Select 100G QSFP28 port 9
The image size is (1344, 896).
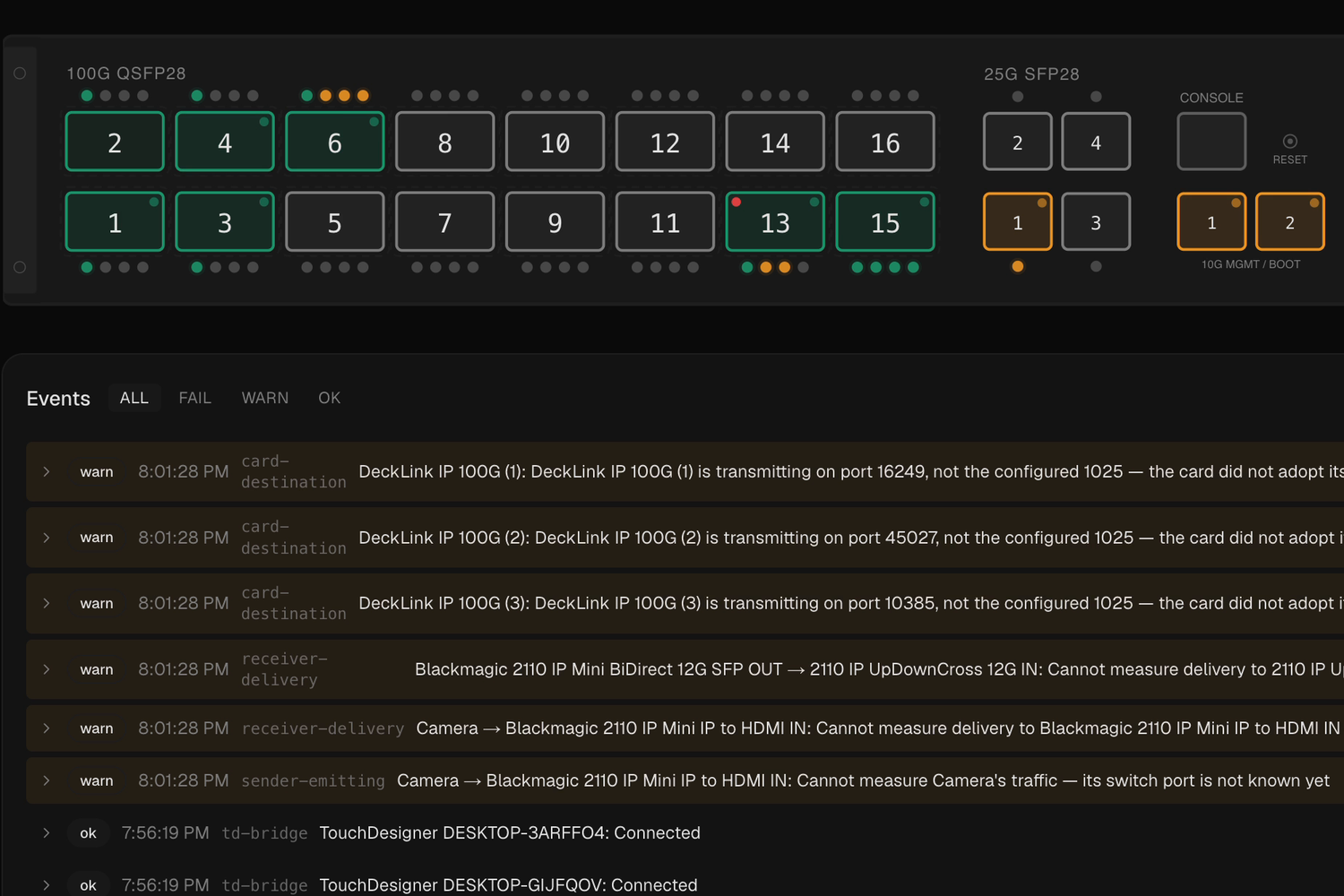(x=555, y=221)
